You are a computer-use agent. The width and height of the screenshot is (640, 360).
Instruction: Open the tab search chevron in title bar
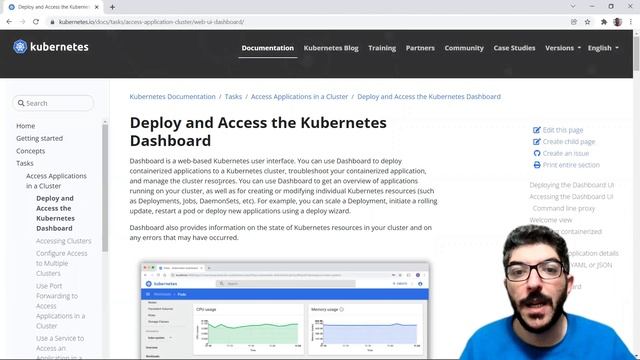pyautogui.click(x=573, y=7)
